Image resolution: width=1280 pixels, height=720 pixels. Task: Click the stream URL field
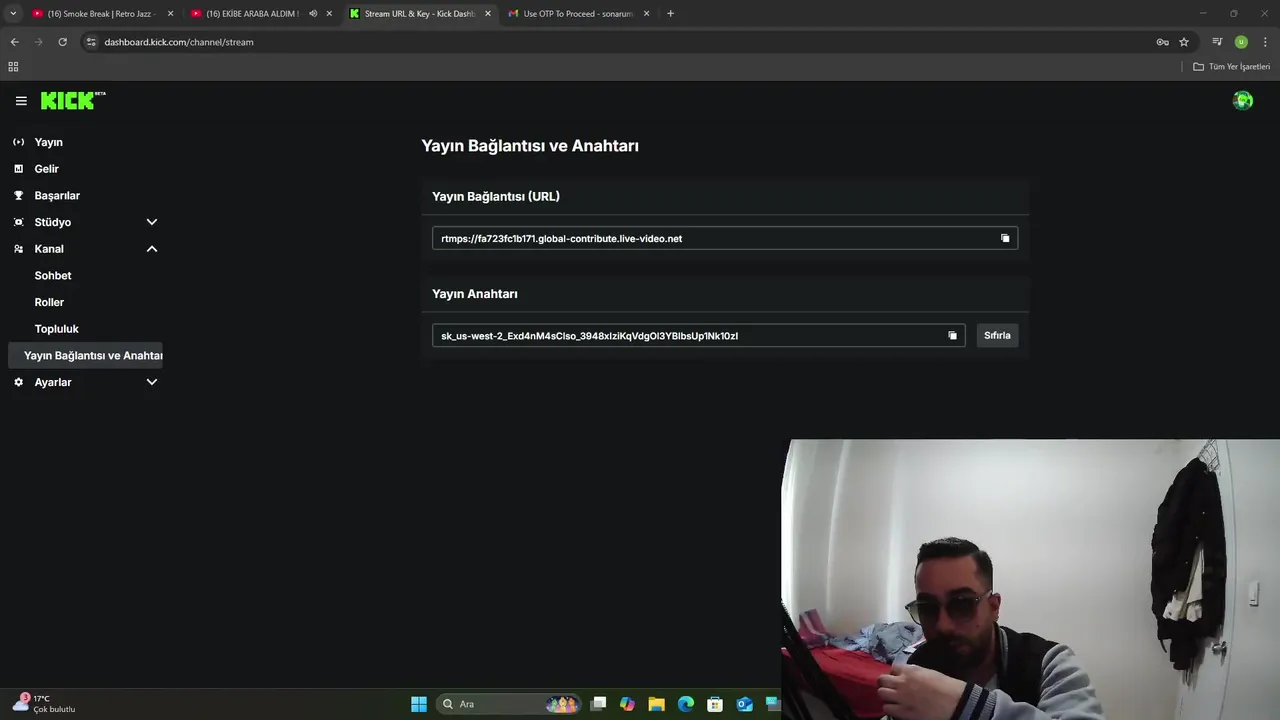[725, 238]
